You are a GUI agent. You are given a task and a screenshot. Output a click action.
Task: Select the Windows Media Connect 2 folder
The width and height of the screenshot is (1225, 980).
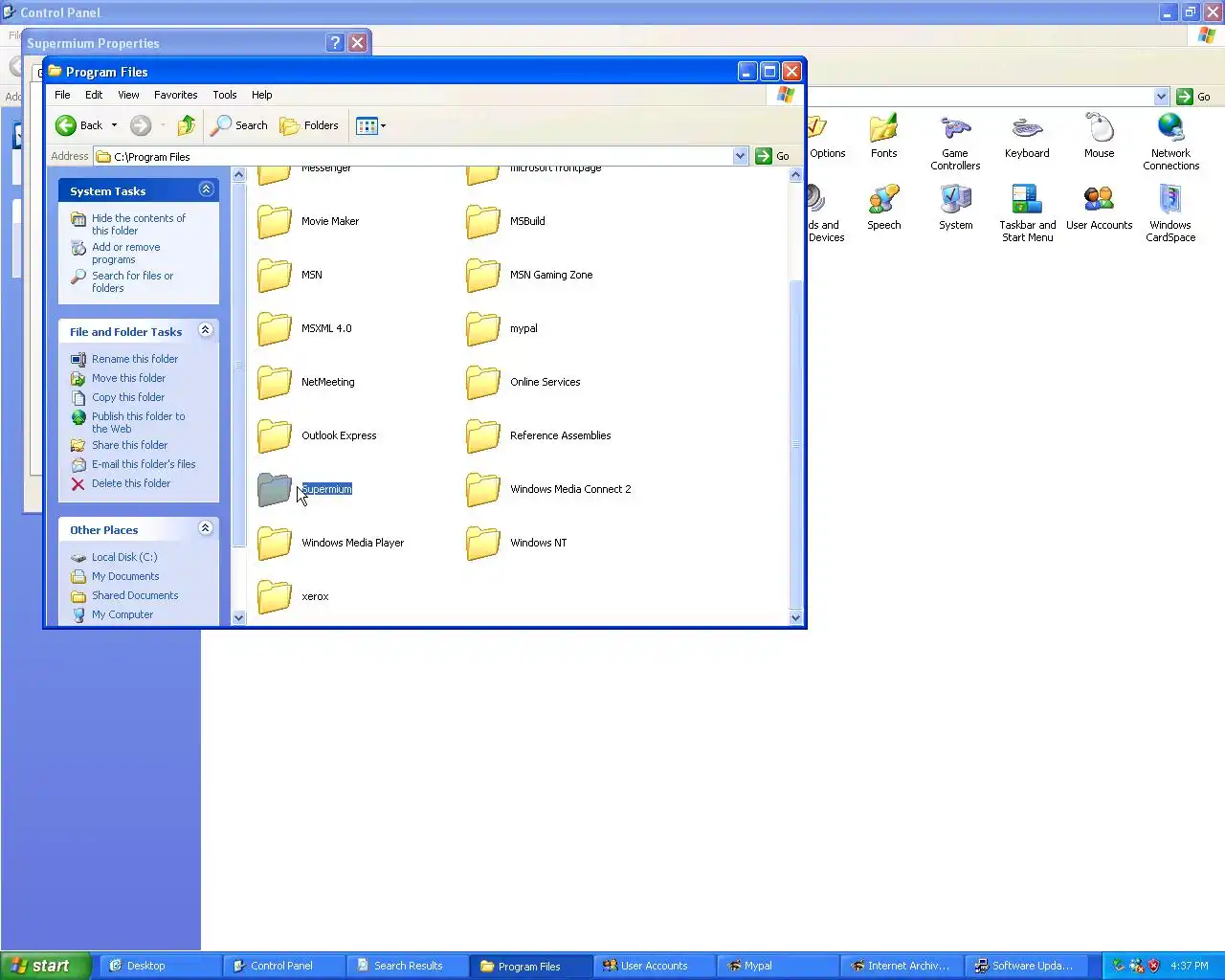coord(548,489)
